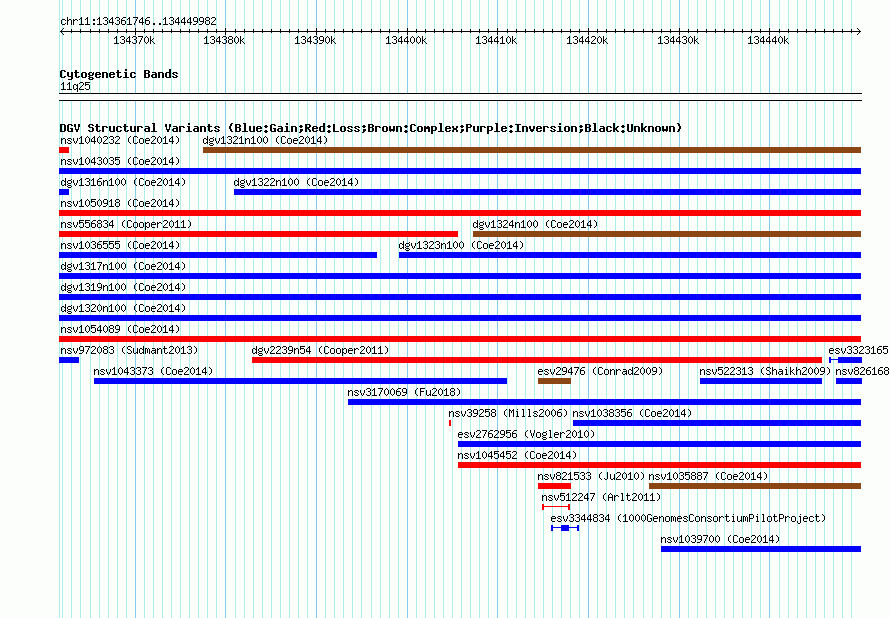This screenshot has height=618, width=890.
Task: Click the red dgv2239n54 loss bar
Action: [x=537, y=360]
